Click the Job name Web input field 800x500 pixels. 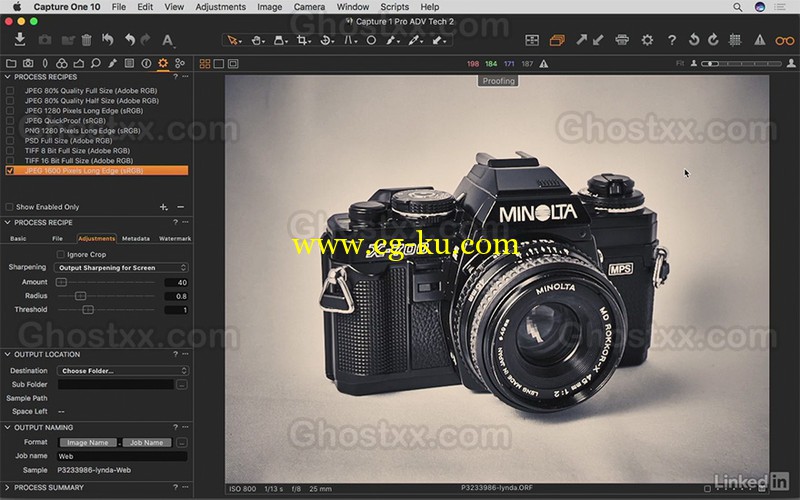coord(122,456)
